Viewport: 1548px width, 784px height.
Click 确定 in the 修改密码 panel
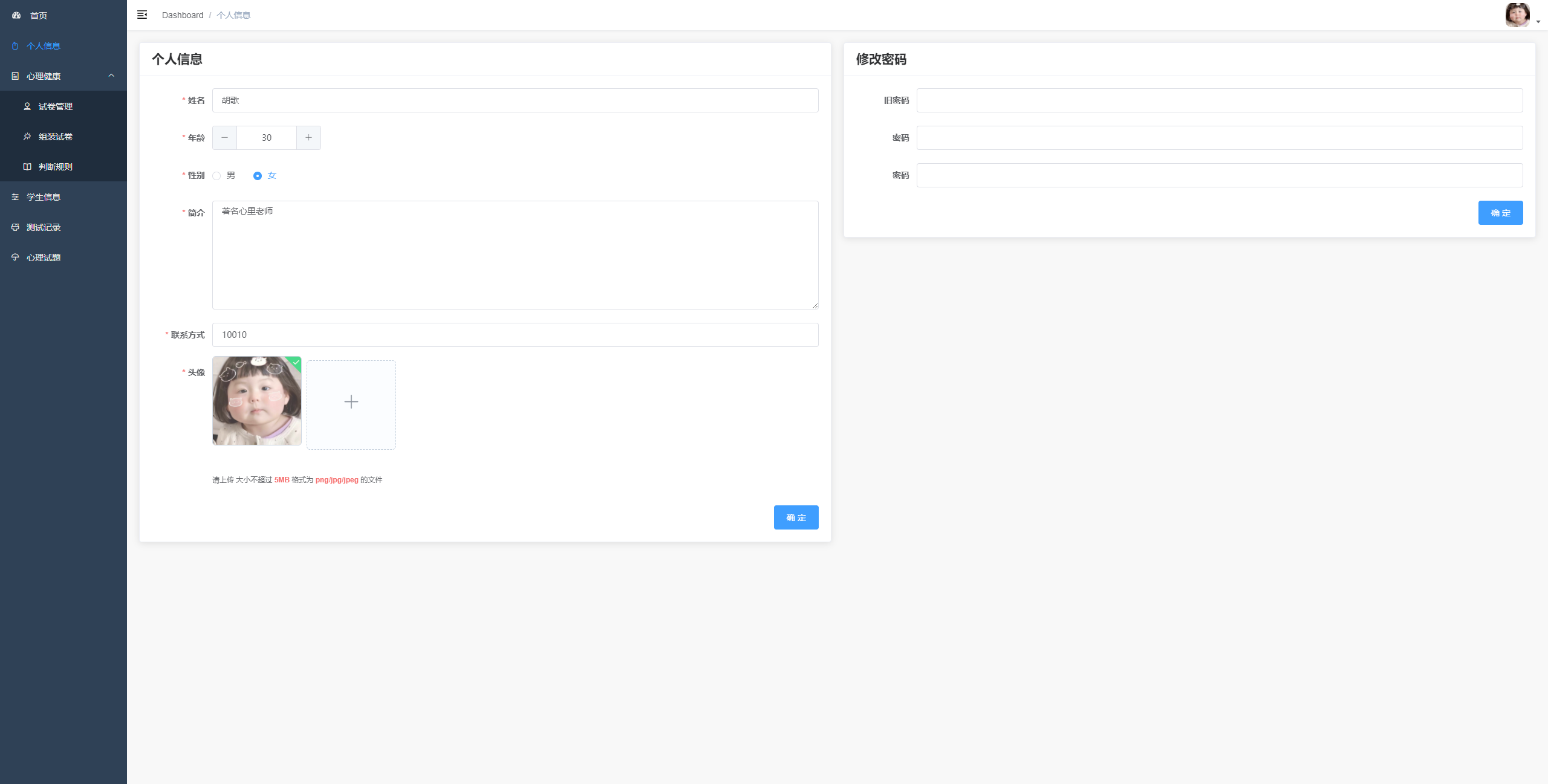click(x=1501, y=213)
